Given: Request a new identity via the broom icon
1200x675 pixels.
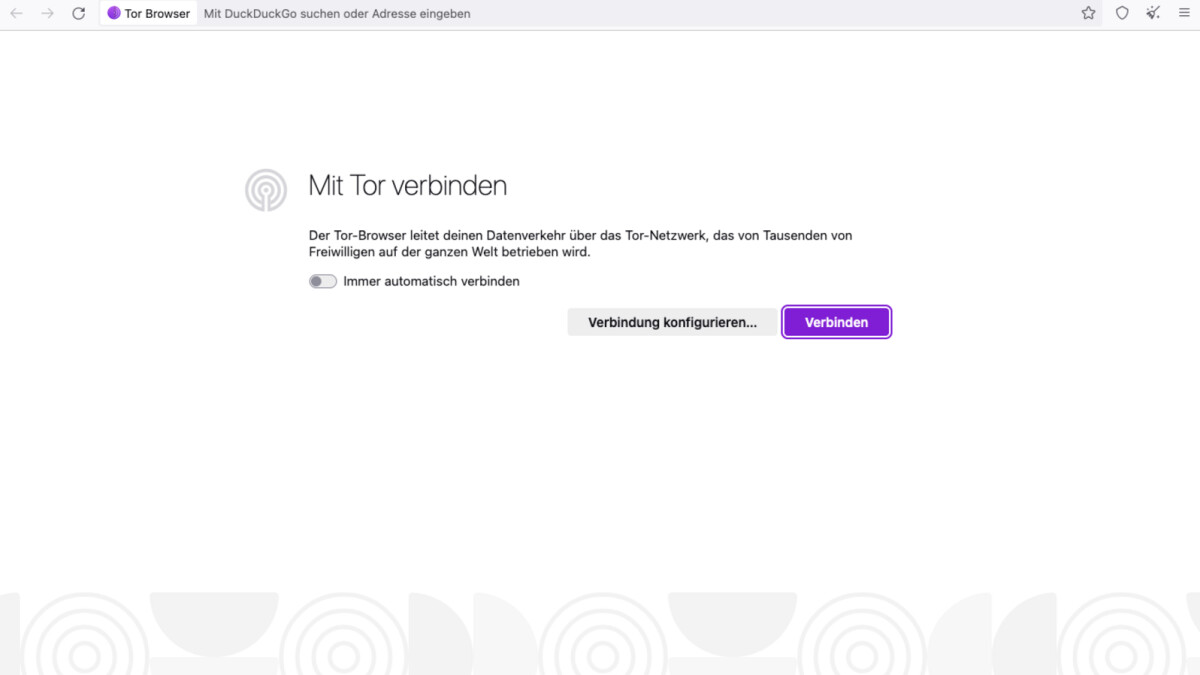Looking at the screenshot, I should (1152, 13).
